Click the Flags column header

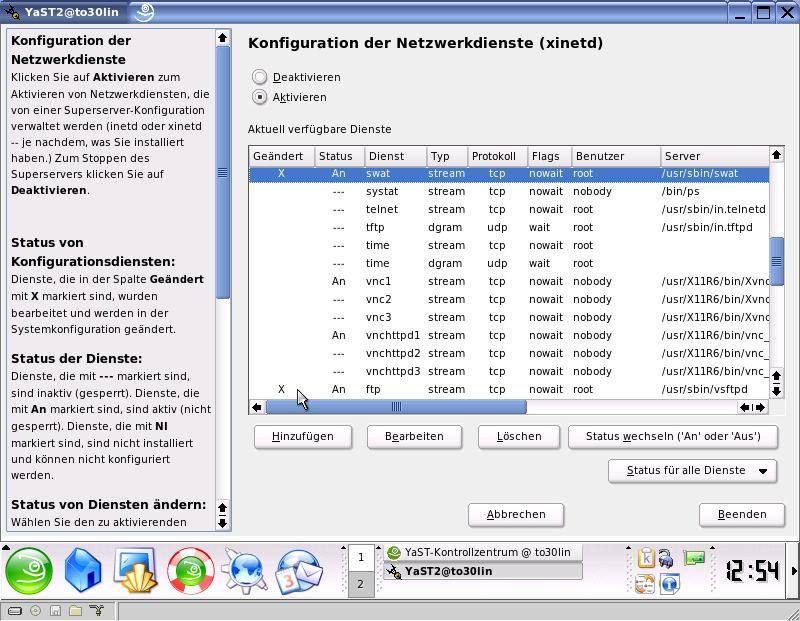[549, 156]
